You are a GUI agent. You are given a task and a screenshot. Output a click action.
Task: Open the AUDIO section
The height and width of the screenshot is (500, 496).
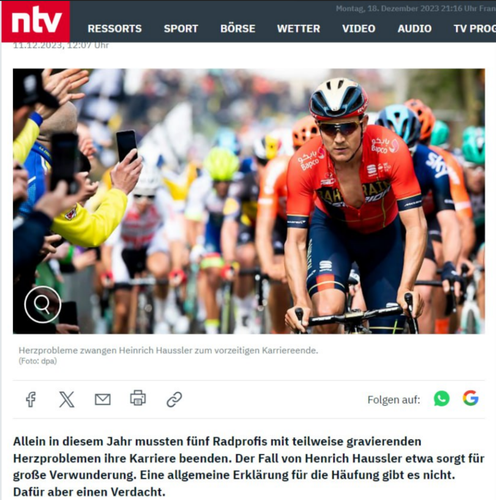(x=415, y=29)
